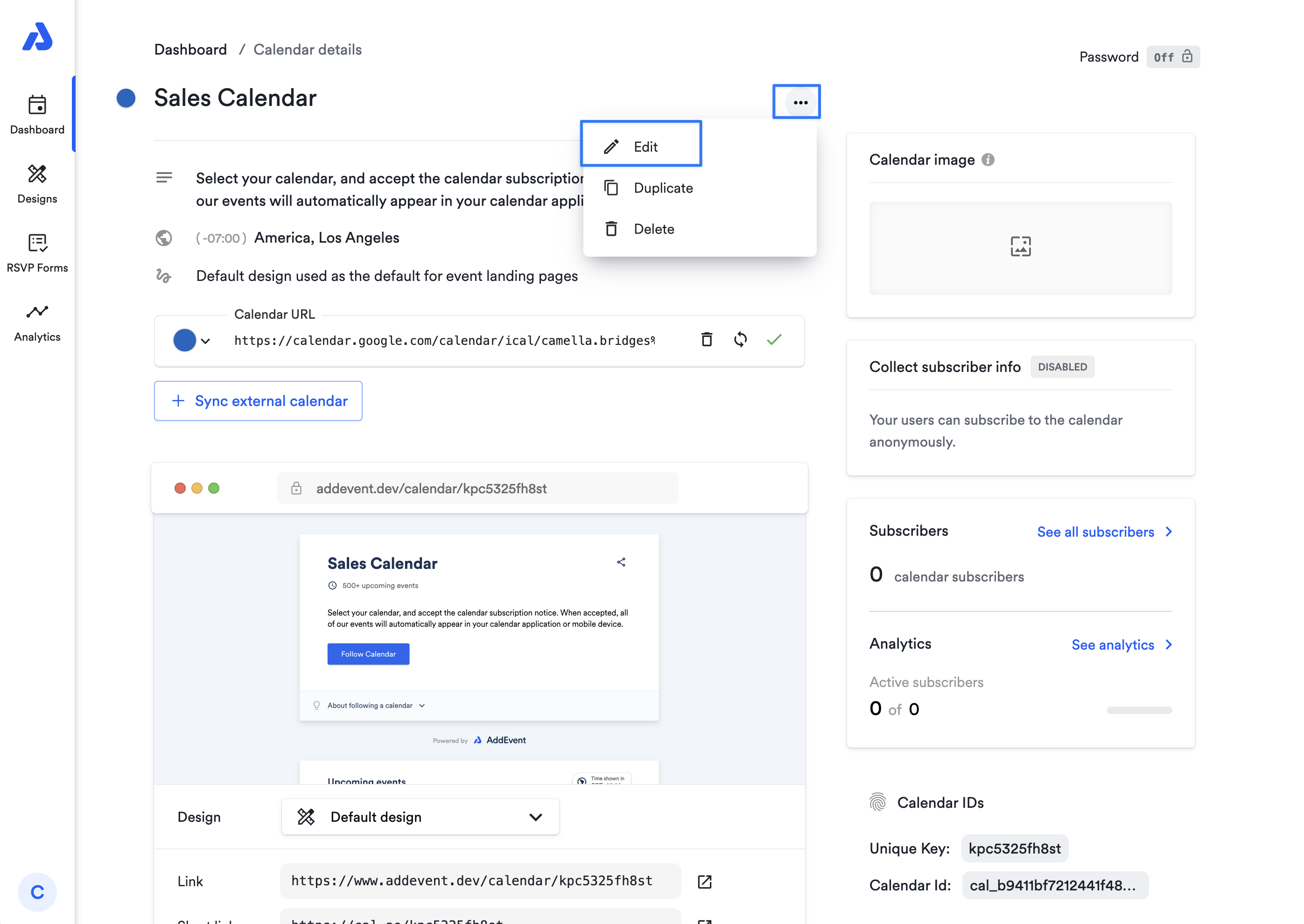Viewport: 1304px width, 924px height.
Task: Open calendar link in new tab
Action: coord(704,882)
